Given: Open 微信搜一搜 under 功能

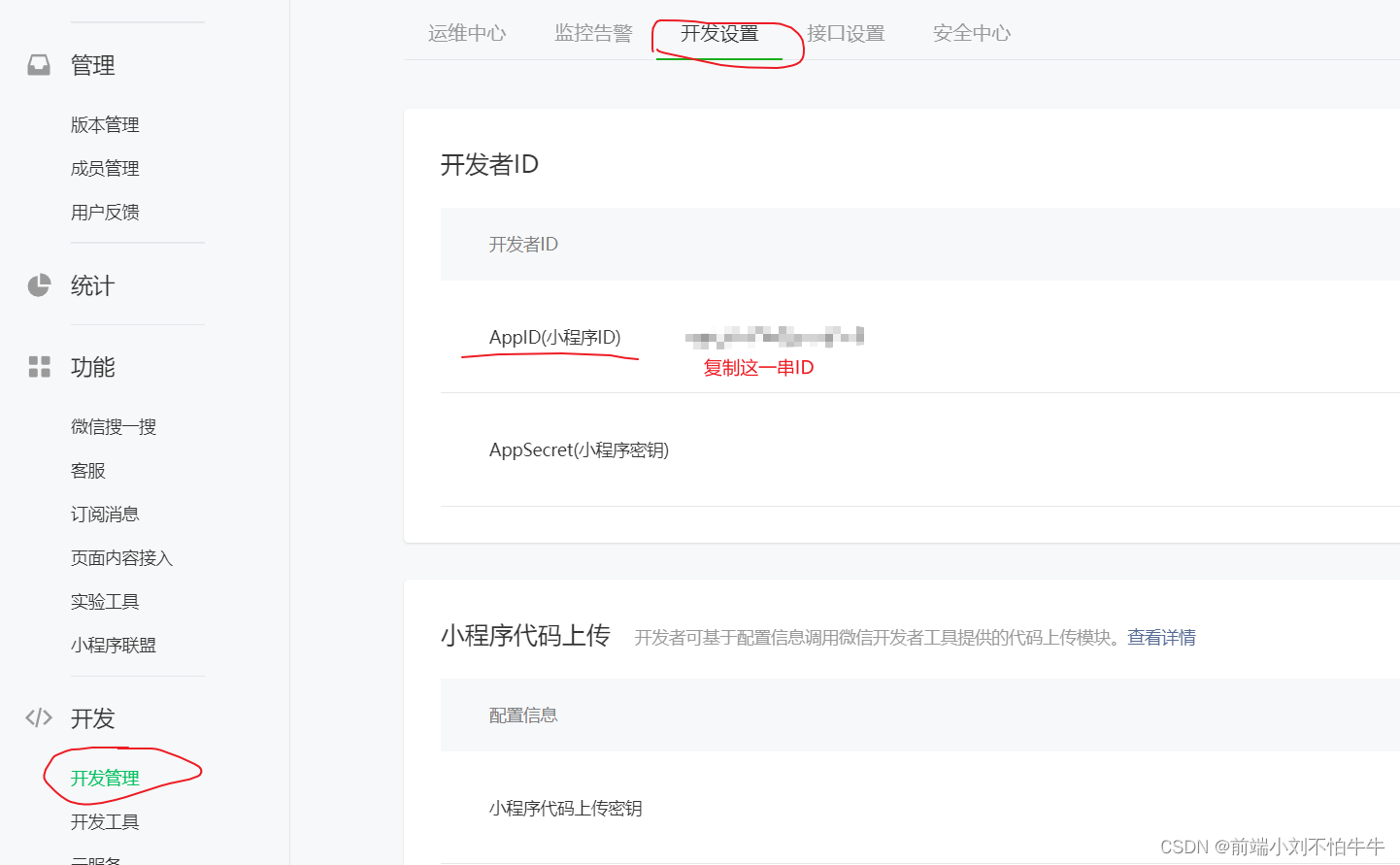Looking at the screenshot, I should point(114,426).
